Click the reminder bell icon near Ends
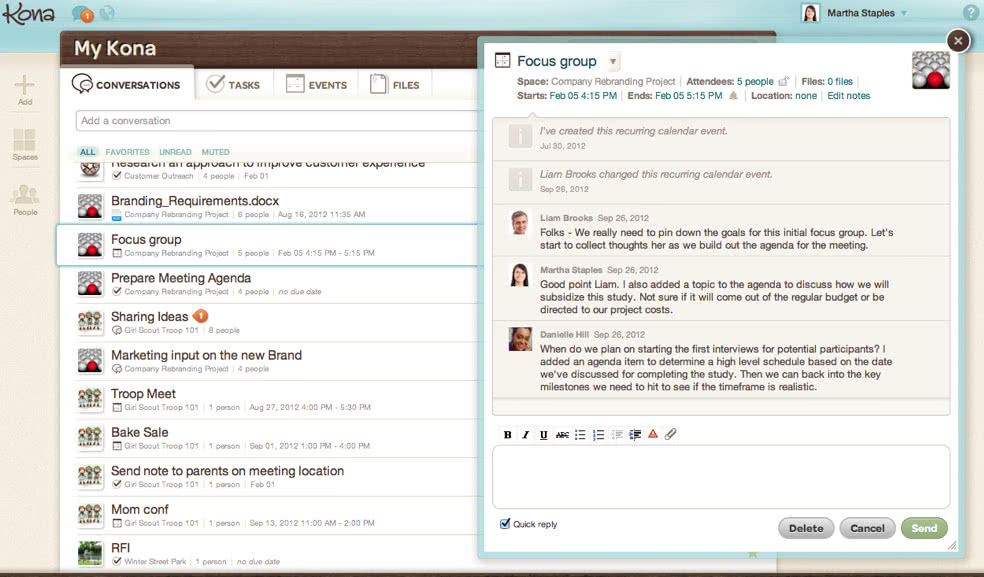This screenshot has height=577, width=984. pyautogui.click(x=733, y=95)
